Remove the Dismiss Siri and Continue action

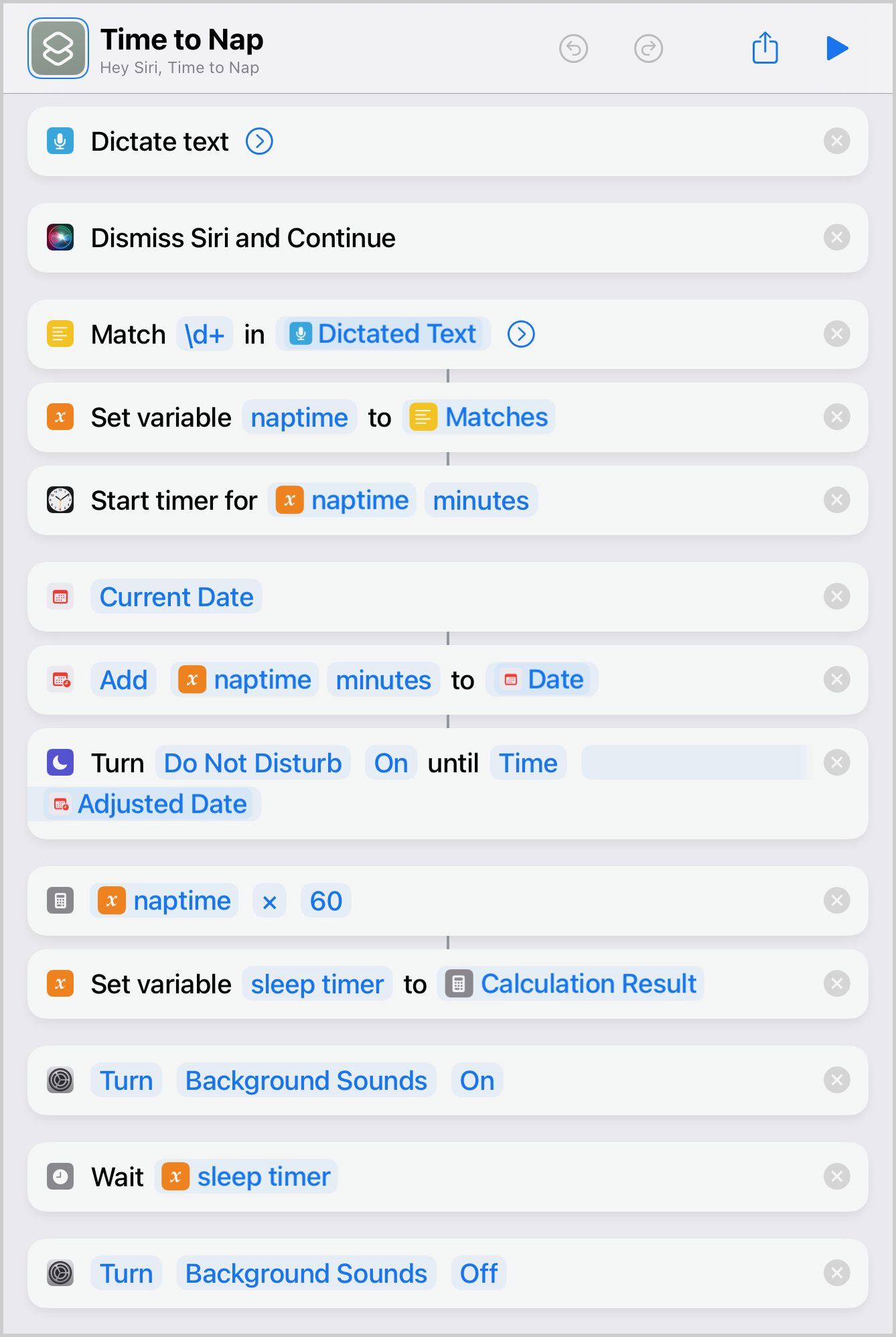click(x=836, y=238)
